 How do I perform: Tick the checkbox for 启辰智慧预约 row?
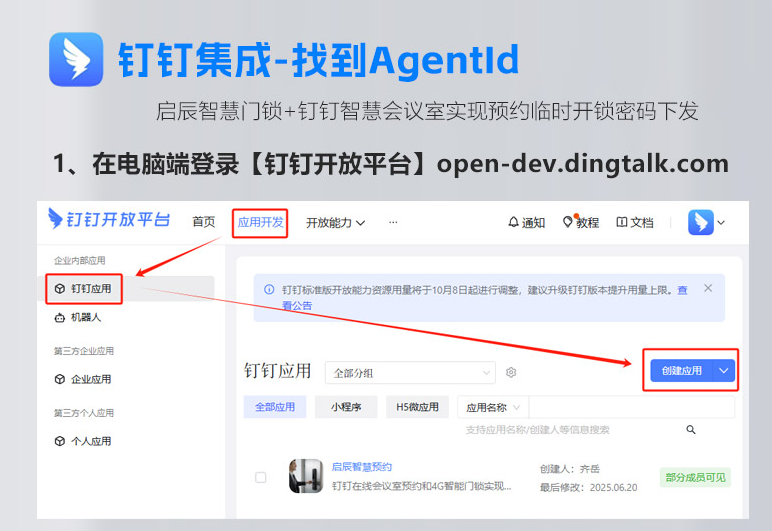[x=260, y=477]
